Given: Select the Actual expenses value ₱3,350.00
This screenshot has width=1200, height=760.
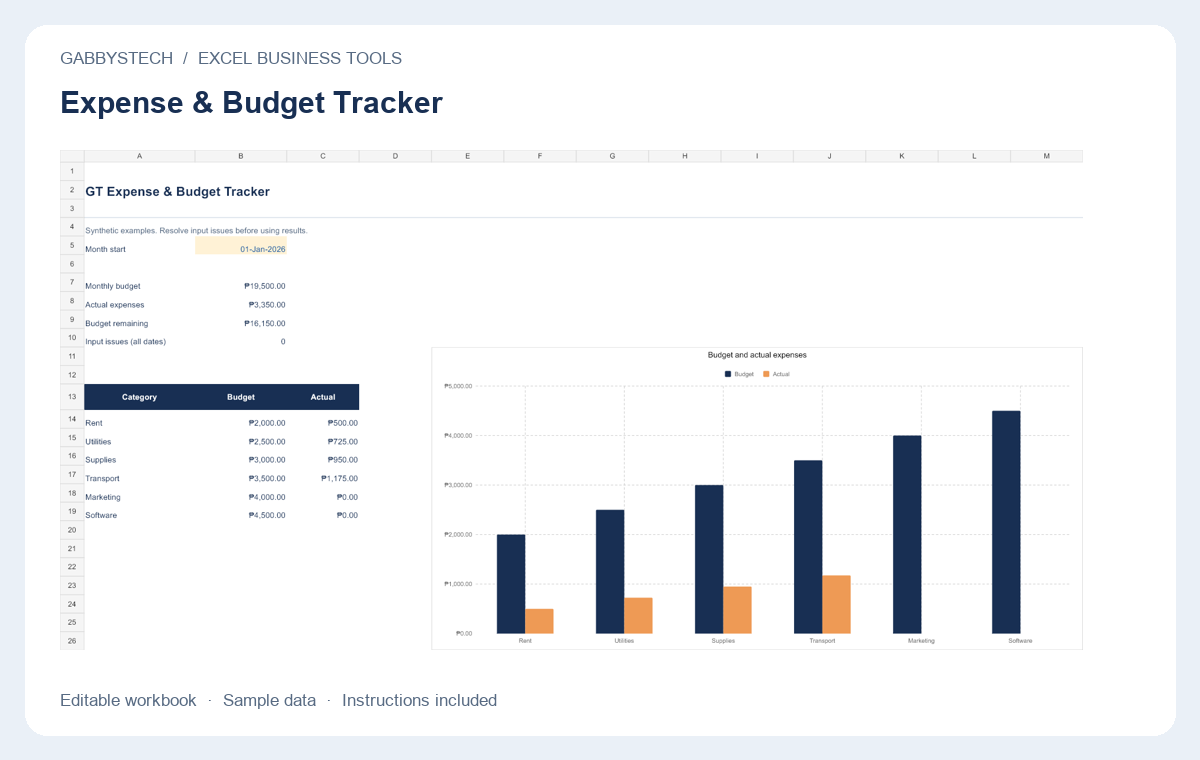Looking at the screenshot, I should (267, 304).
